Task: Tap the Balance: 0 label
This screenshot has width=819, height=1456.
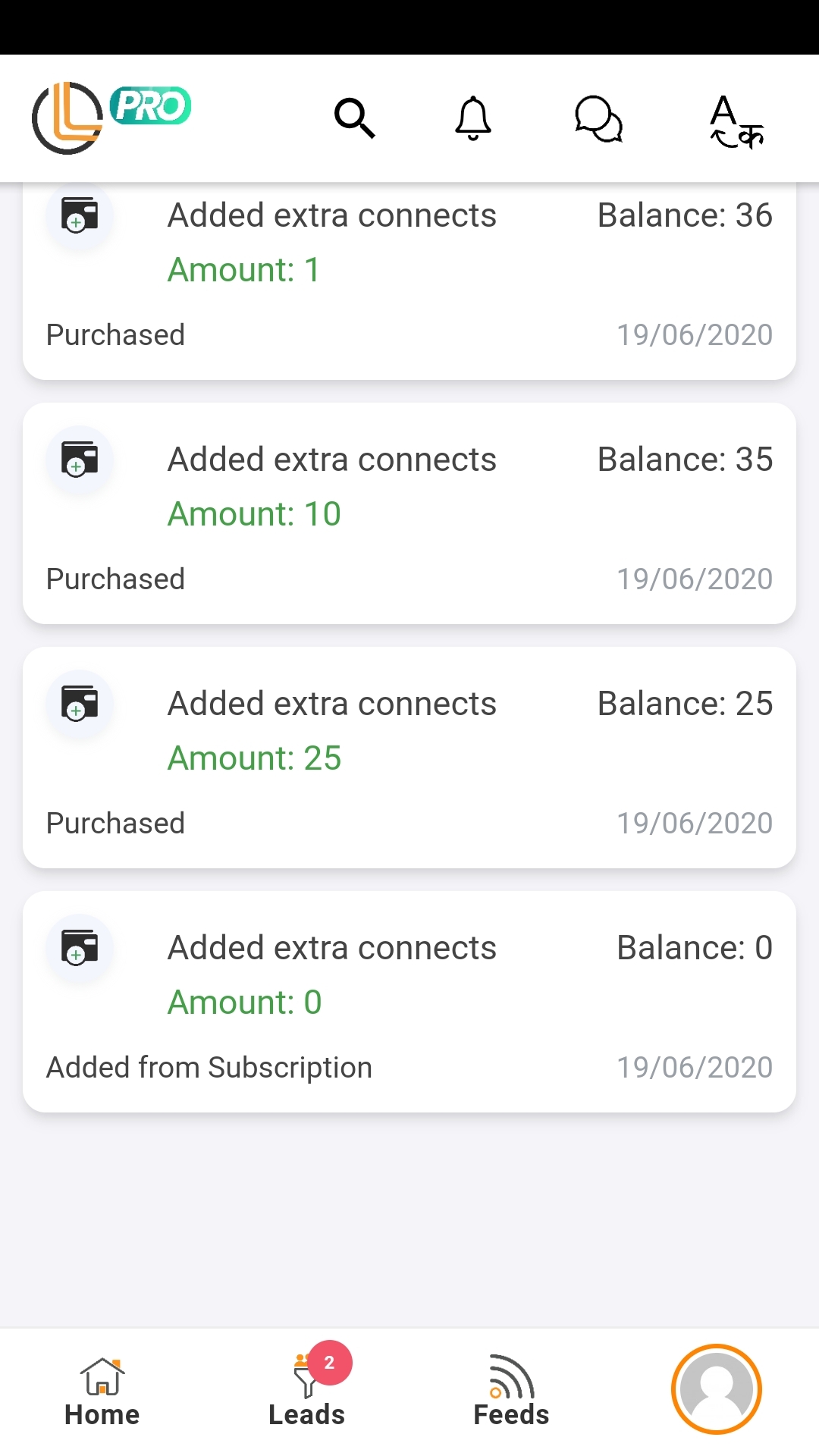Action: pos(695,948)
